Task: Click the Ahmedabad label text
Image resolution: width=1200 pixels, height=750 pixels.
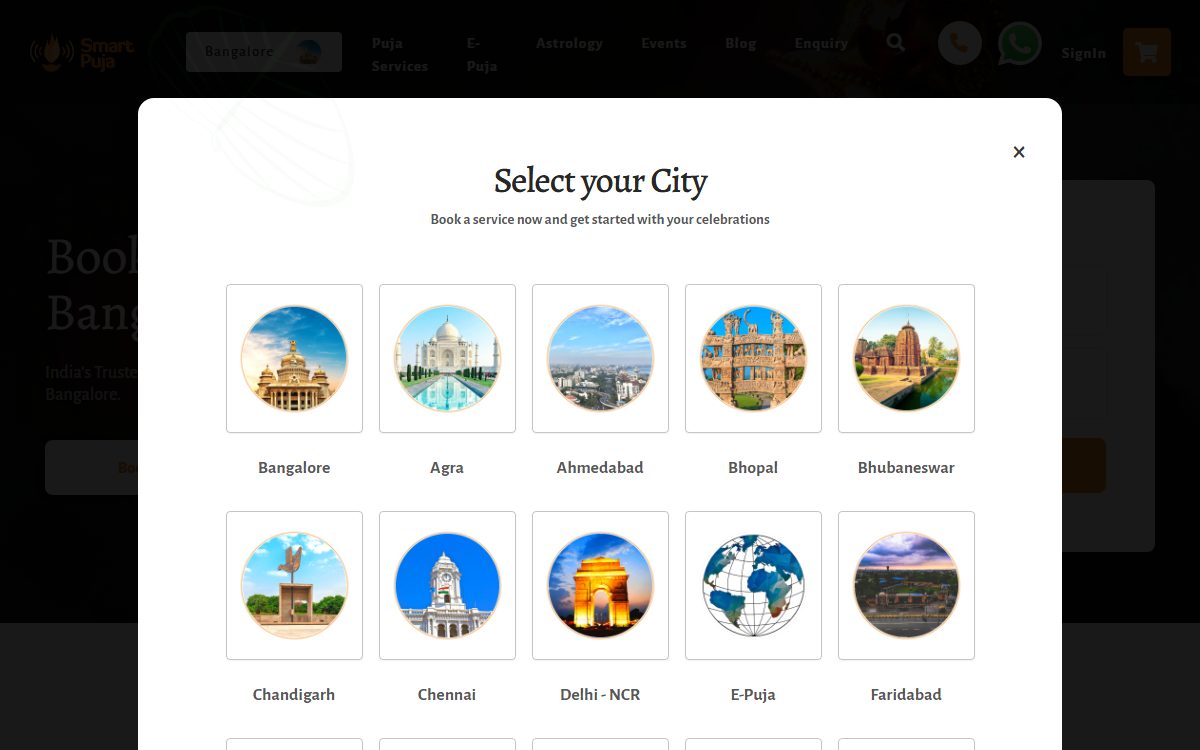Action: coord(600,467)
